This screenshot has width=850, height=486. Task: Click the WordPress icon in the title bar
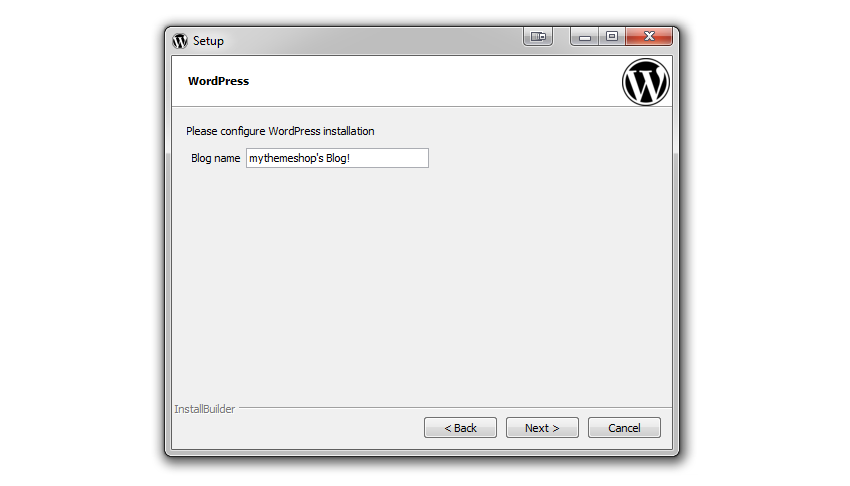tap(180, 41)
